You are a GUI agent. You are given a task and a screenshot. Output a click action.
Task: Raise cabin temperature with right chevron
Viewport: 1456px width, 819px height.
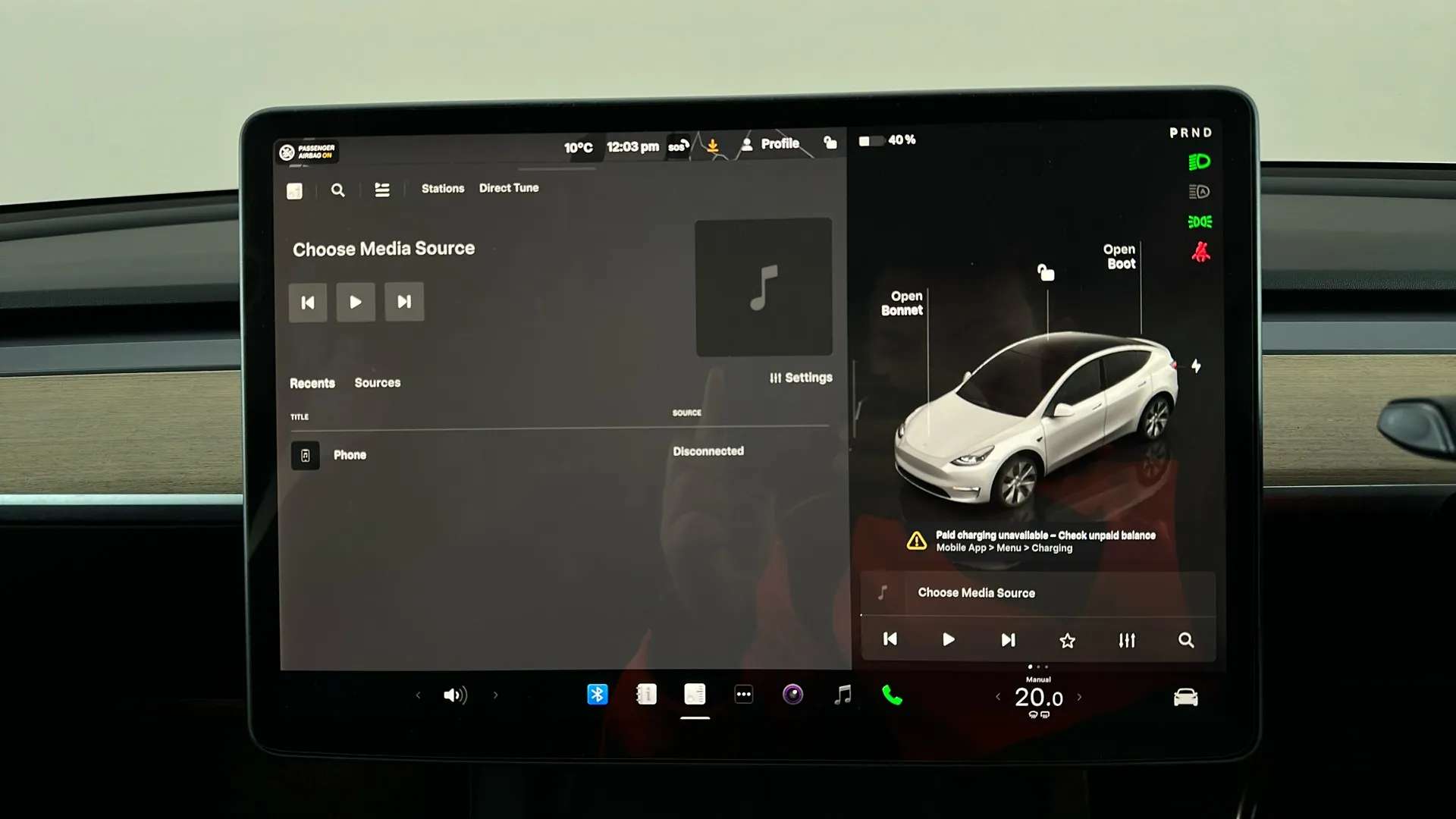coord(1079,697)
